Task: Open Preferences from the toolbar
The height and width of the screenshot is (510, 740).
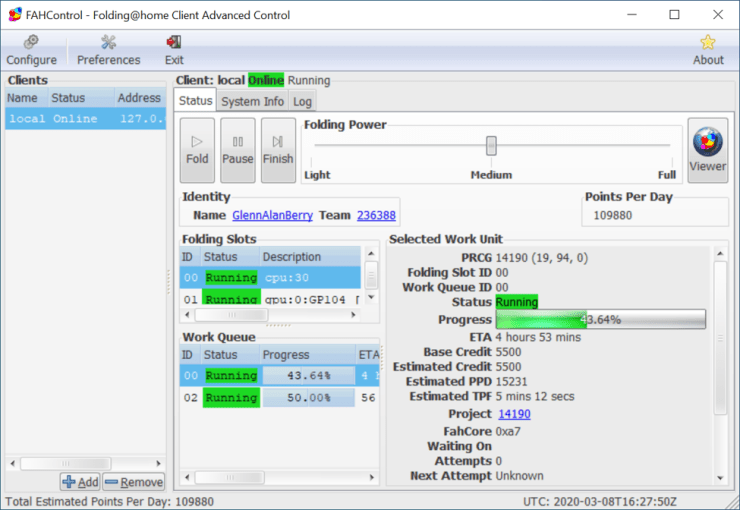Action: tap(109, 50)
